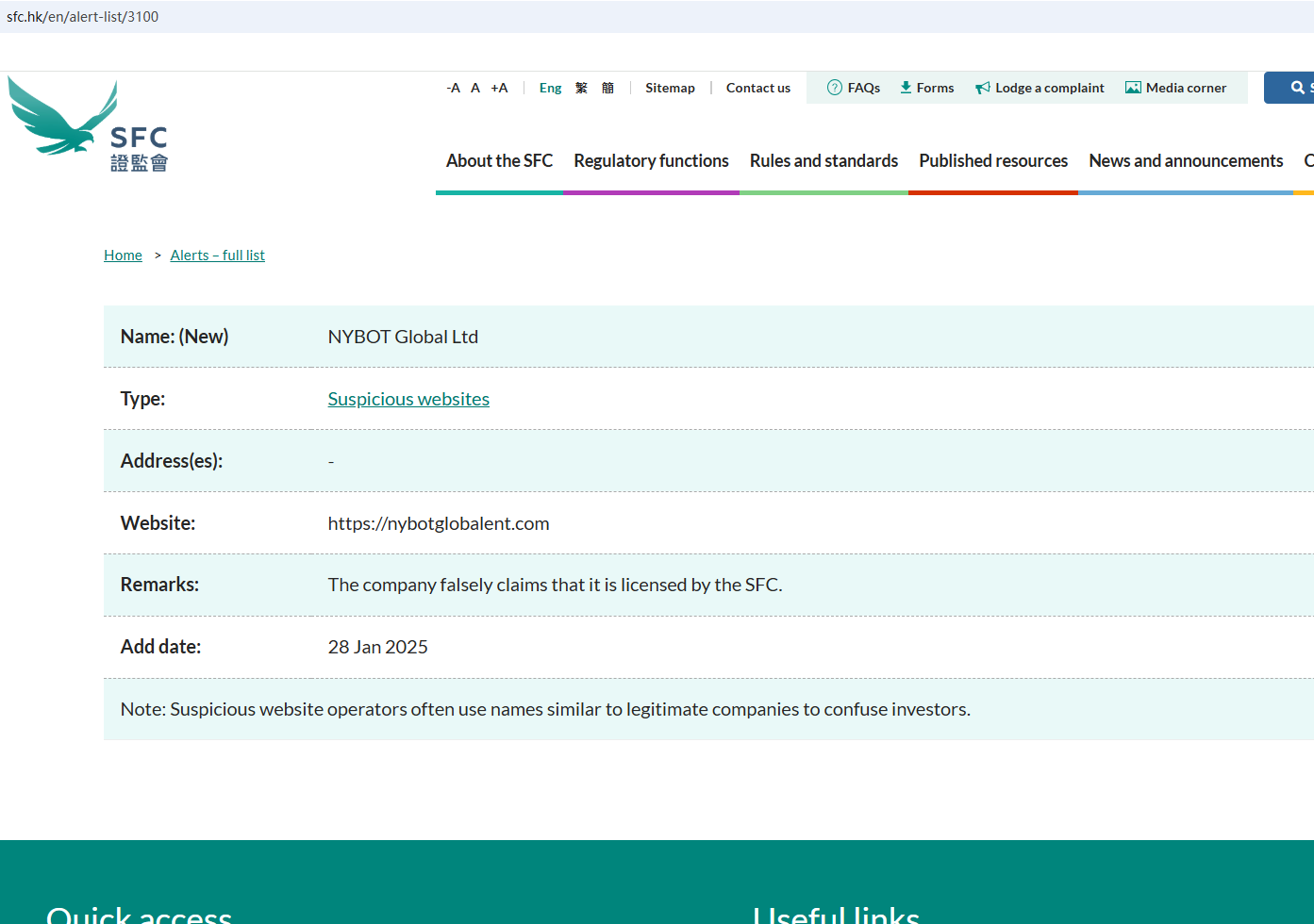
Task: Click the Forms download icon
Action: (x=906, y=88)
